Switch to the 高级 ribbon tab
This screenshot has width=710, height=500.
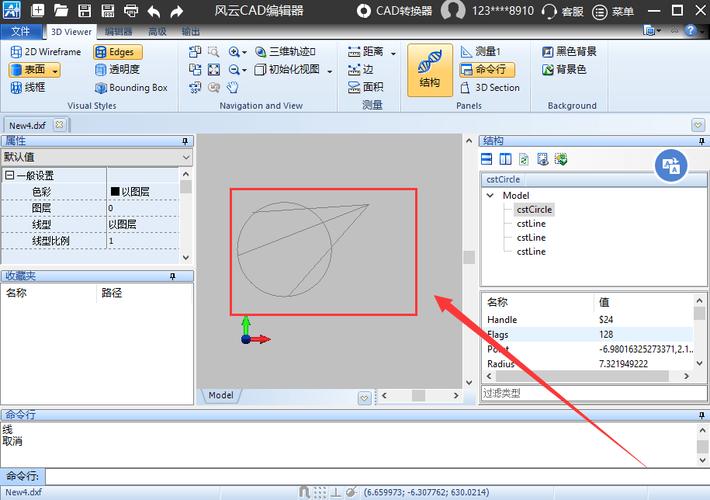[157, 32]
